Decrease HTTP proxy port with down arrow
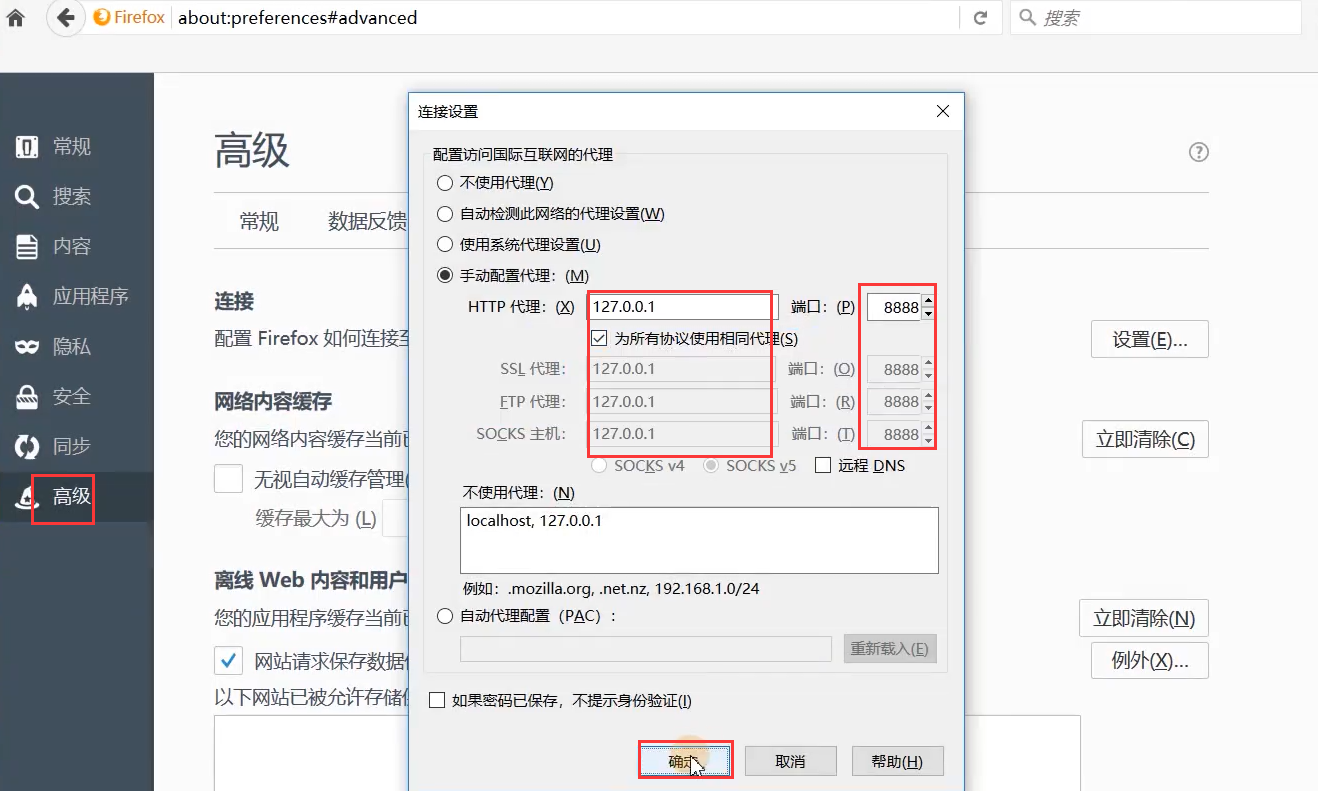The width and height of the screenshot is (1318, 791). coord(928,314)
